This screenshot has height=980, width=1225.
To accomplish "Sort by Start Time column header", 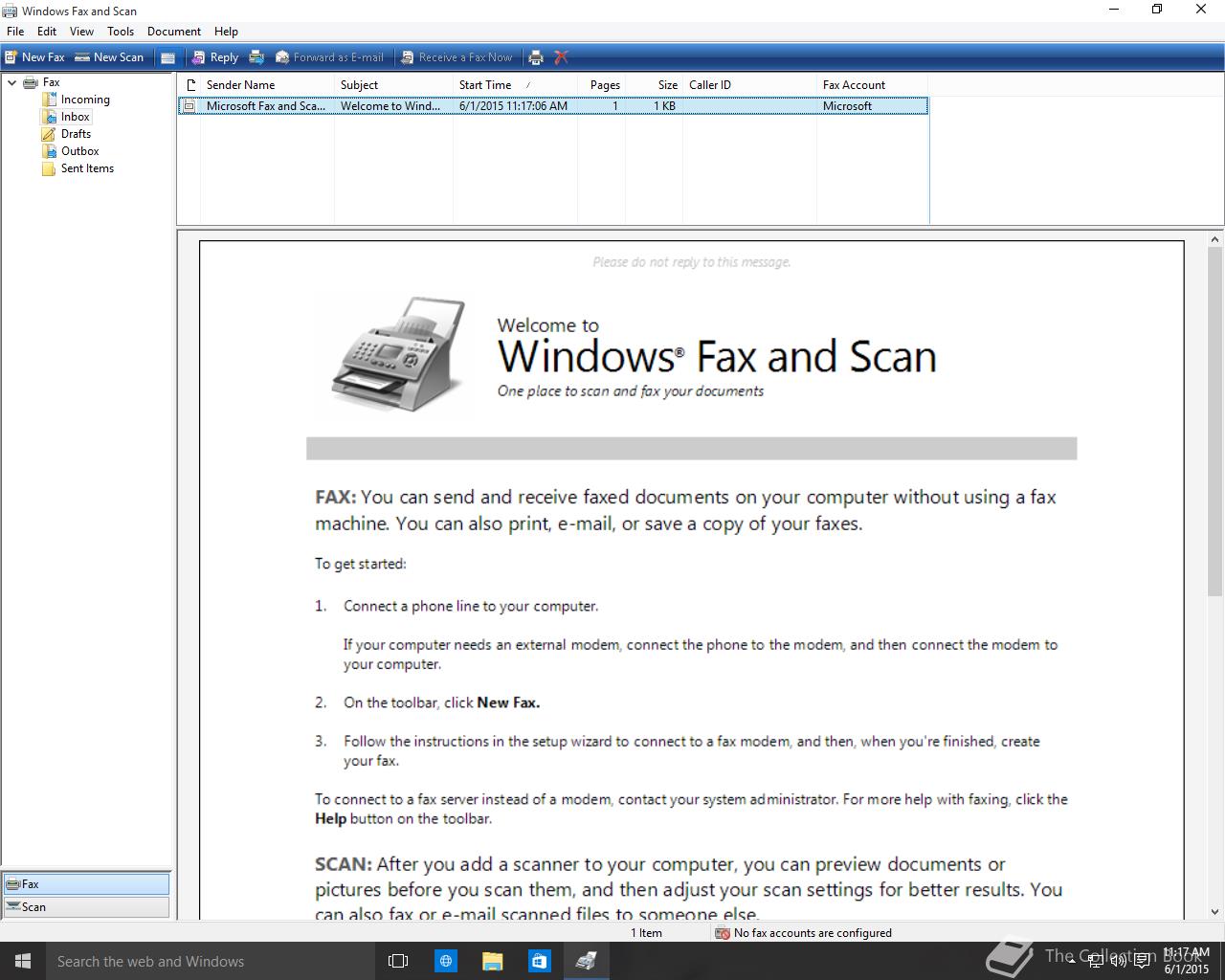I will tap(517, 85).
